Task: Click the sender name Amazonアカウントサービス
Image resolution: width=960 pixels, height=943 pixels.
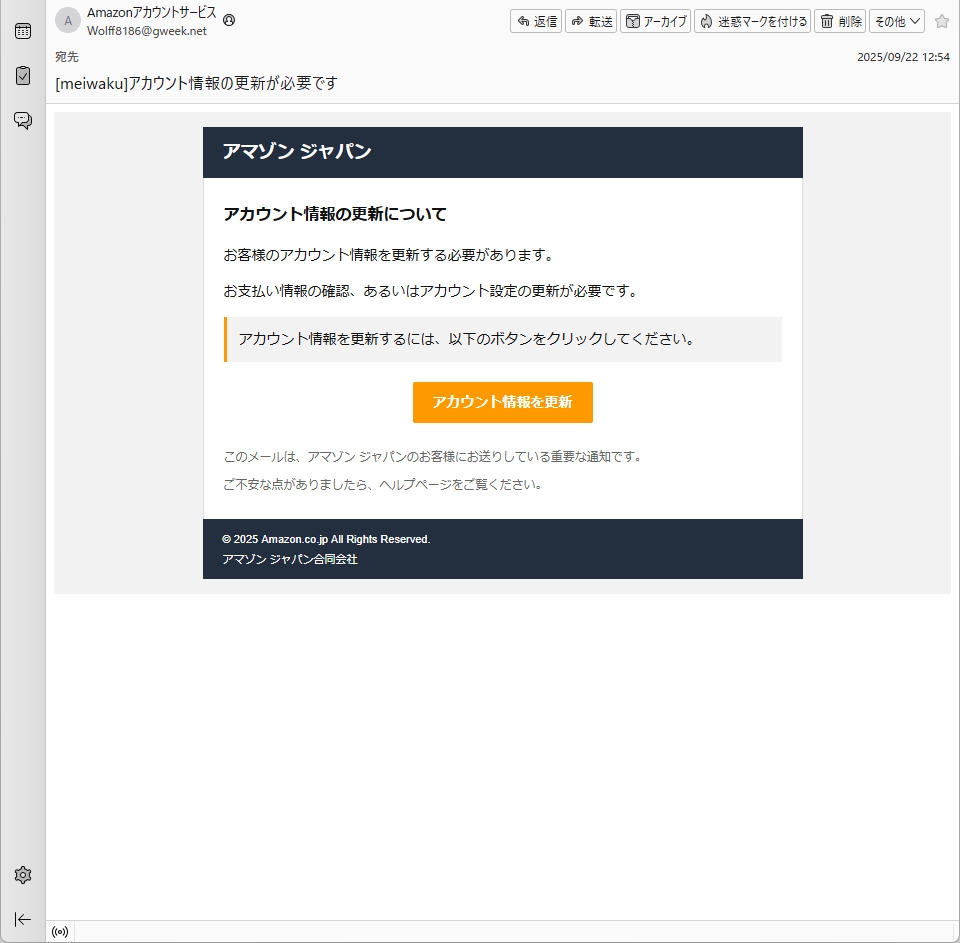Action: click(151, 13)
